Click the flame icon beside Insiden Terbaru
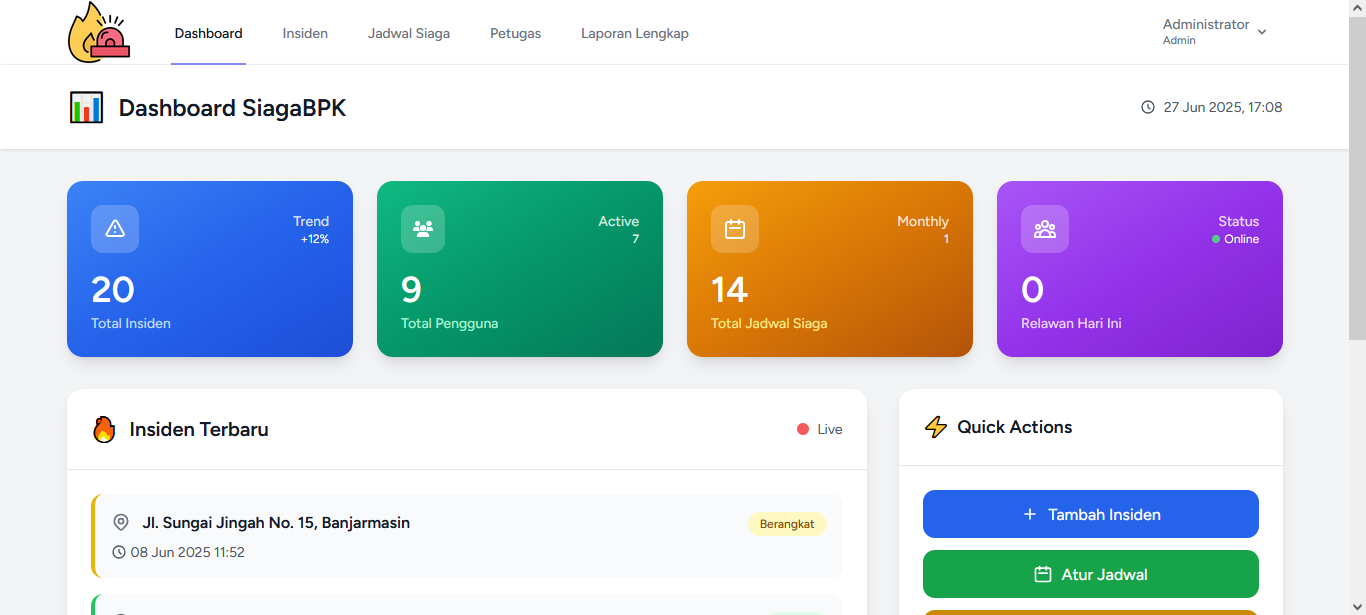The width and height of the screenshot is (1366, 615). [104, 429]
